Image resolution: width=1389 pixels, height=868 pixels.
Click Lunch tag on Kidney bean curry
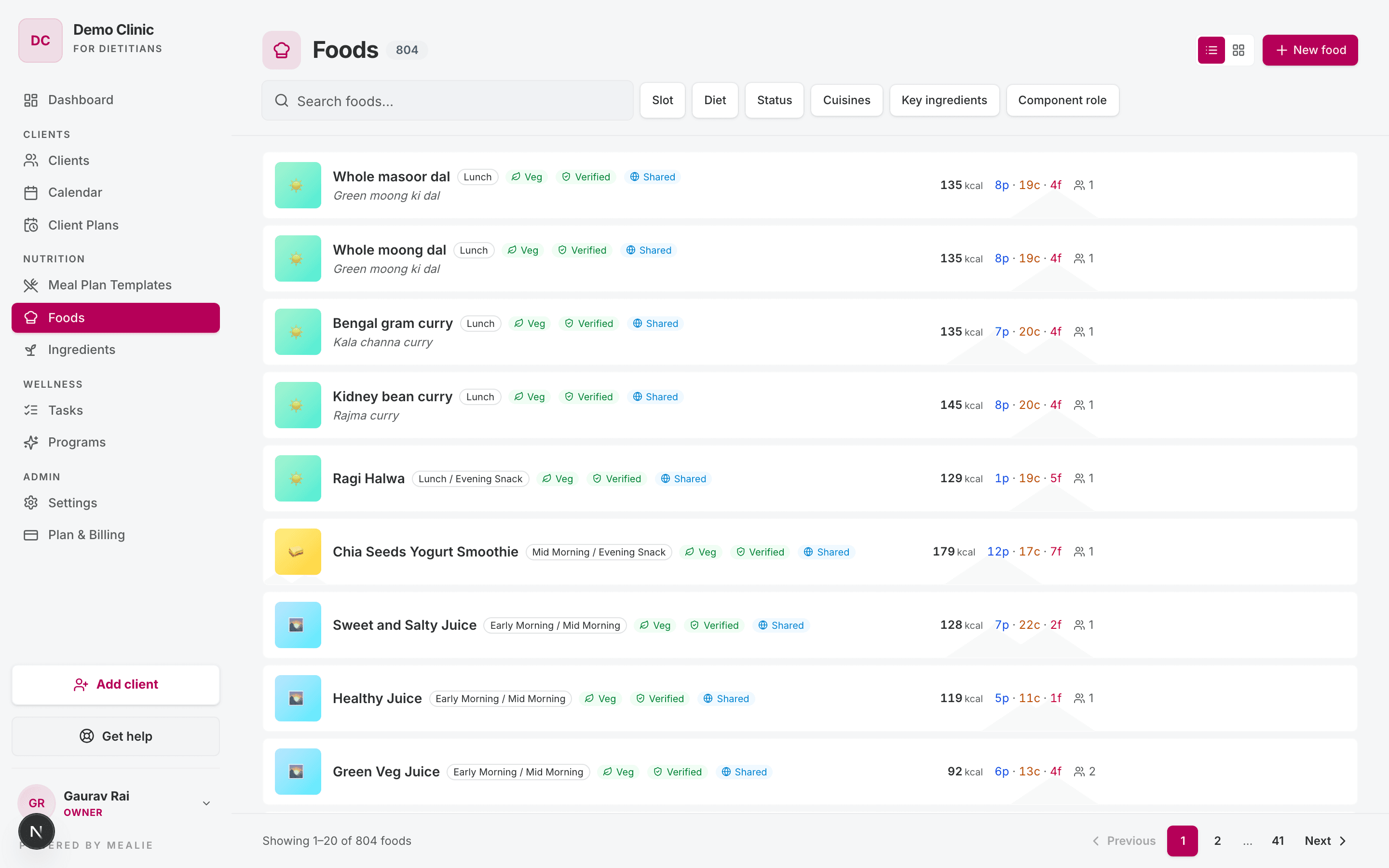(x=480, y=397)
